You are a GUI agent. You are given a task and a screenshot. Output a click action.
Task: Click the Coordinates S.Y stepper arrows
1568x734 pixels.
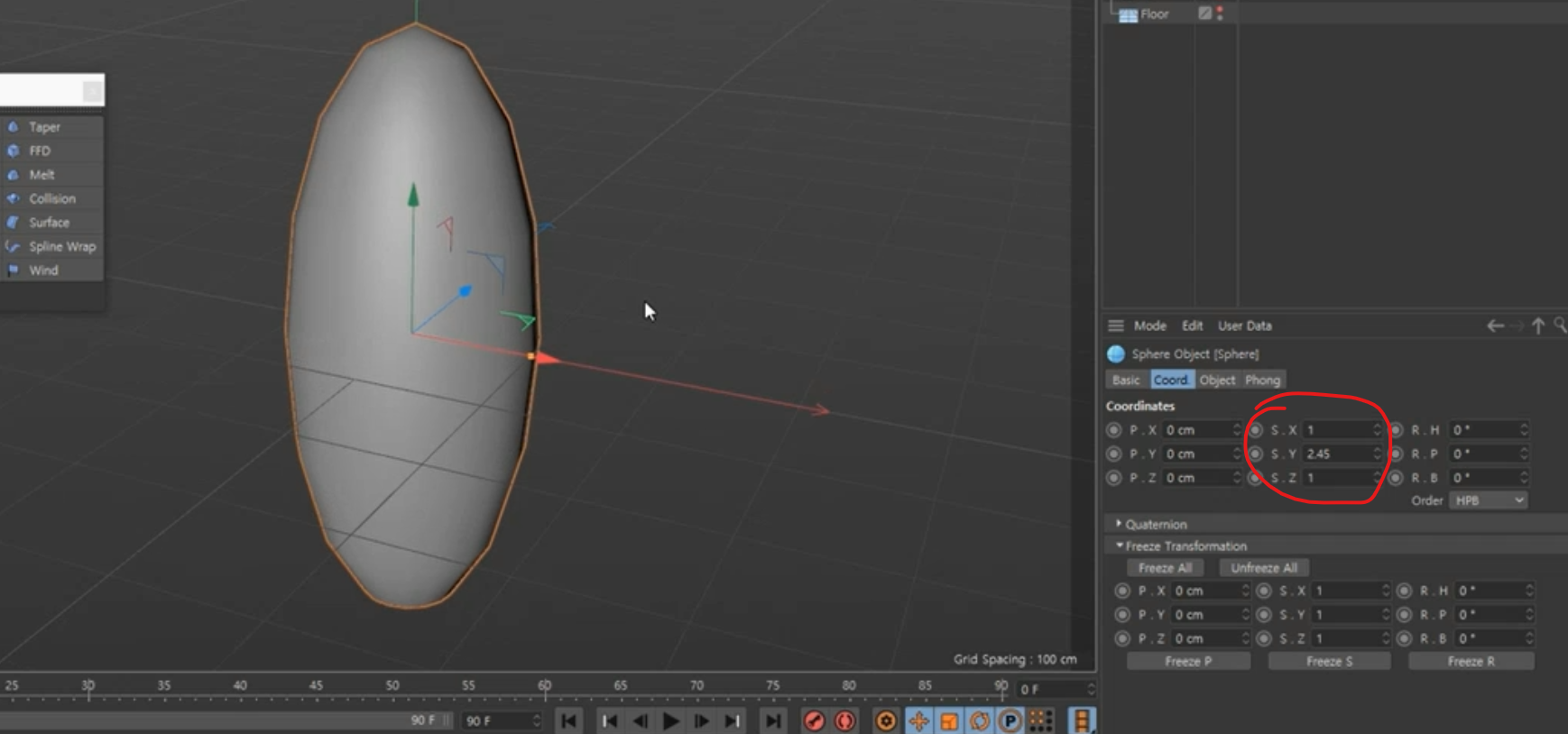point(1377,454)
